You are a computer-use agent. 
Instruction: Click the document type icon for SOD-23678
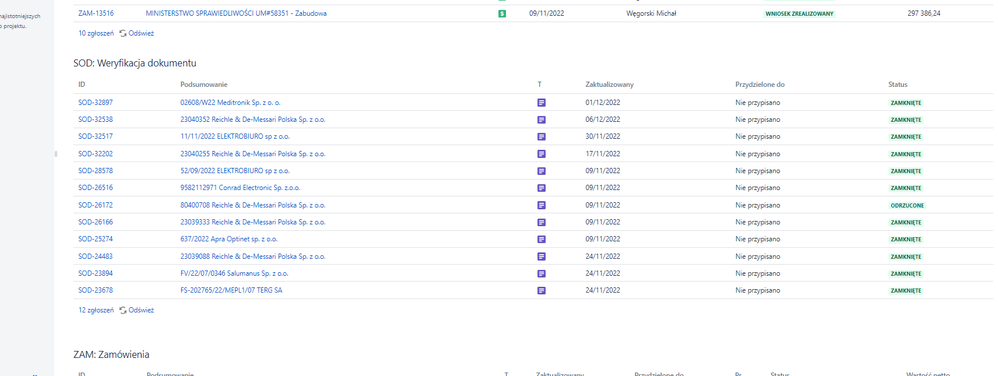[542, 291]
